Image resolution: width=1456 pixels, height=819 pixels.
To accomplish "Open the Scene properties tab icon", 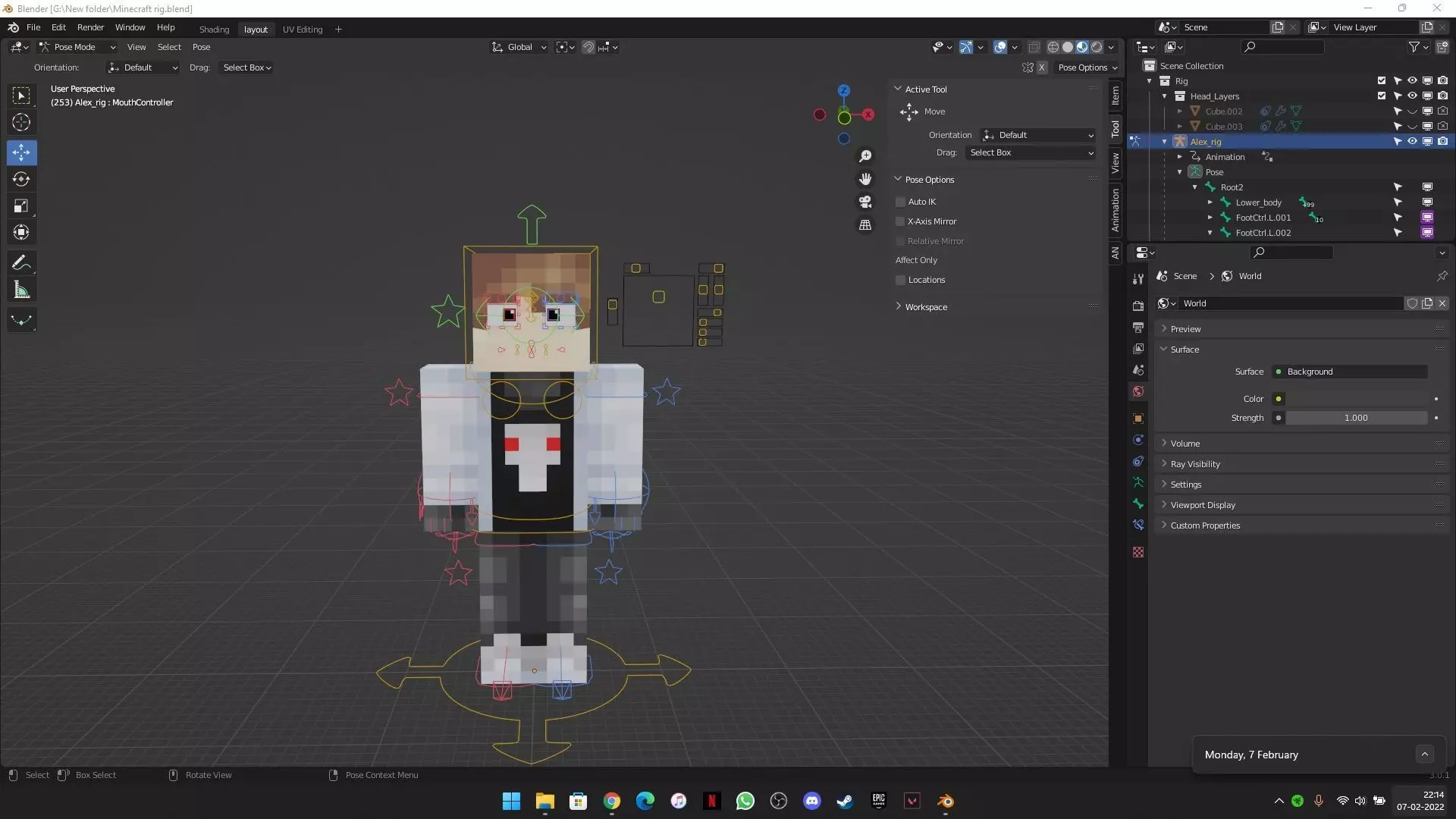I will coord(1137,370).
